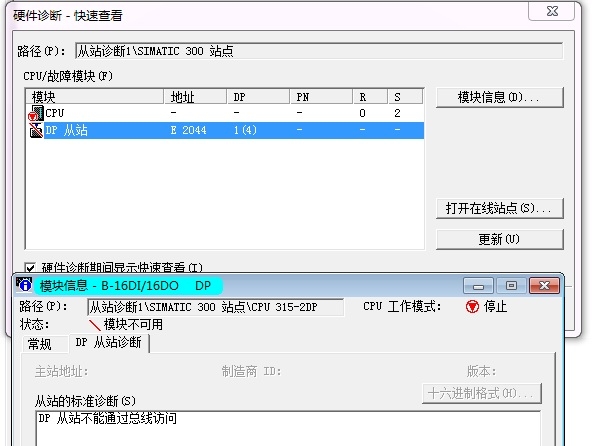This screenshot has height=446, width=592.
Task: Select the DP 从站 row in the list
Action: coord(225,130)
